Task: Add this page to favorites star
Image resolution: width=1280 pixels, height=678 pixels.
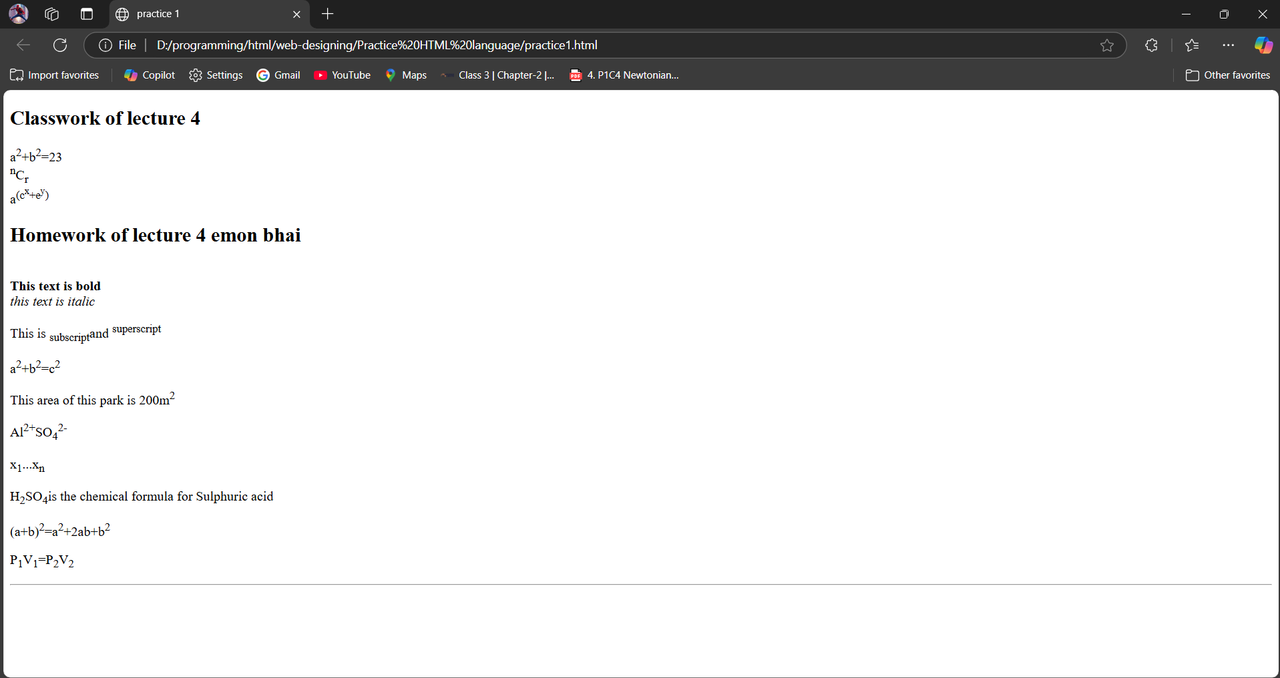Action: tap(1107, 45)
